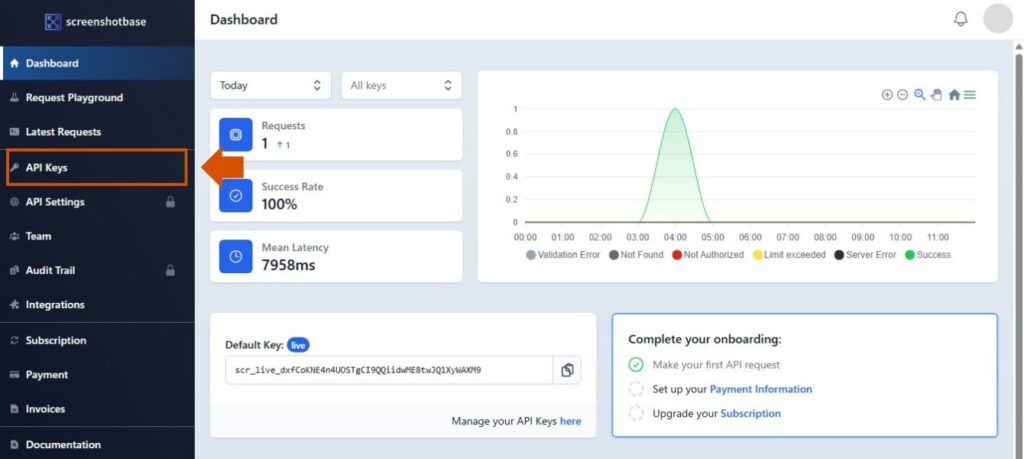Go to Request Playground page
The height and width of the screenshot is (459, 1024).
[74, 98]
